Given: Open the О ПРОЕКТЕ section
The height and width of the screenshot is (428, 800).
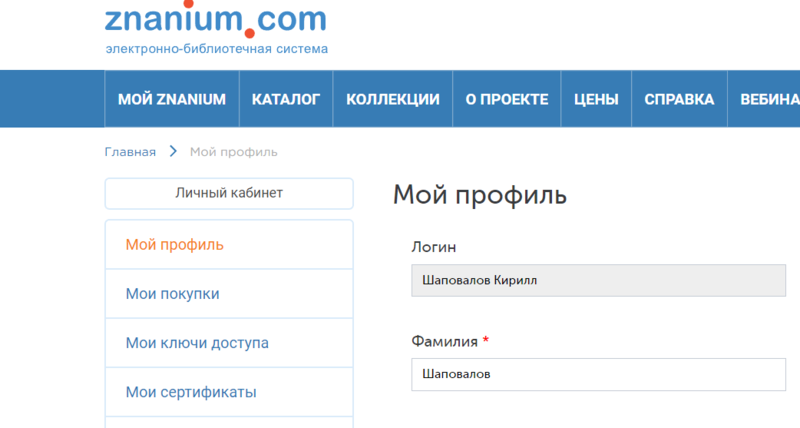Looking at the screenshot, I should coord(507,99).
